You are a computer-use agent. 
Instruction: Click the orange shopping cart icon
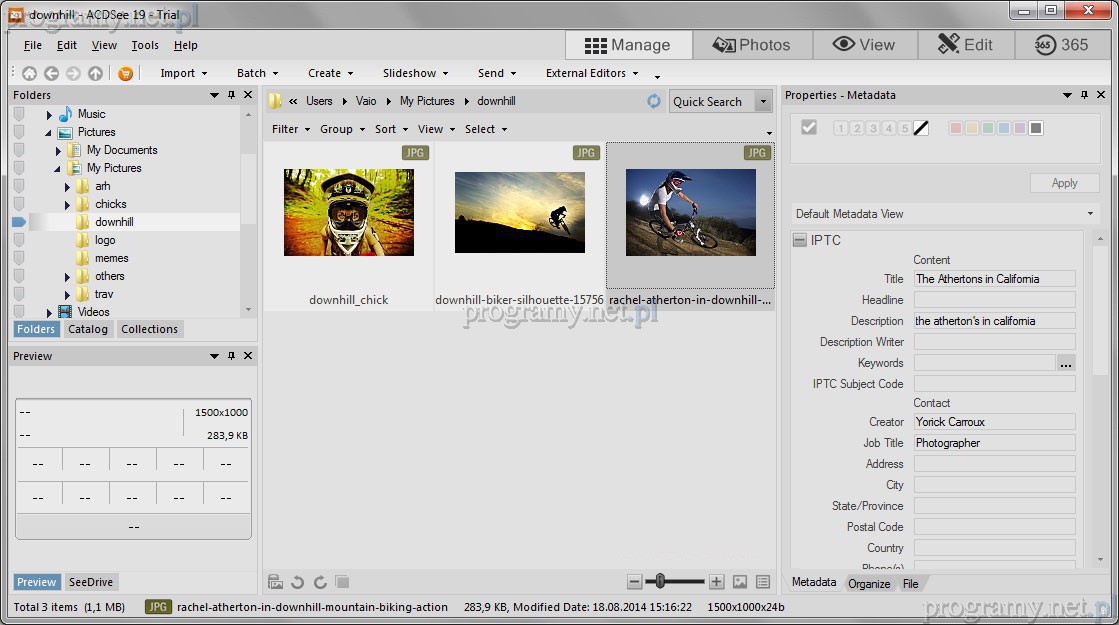(x=125, y=73)
